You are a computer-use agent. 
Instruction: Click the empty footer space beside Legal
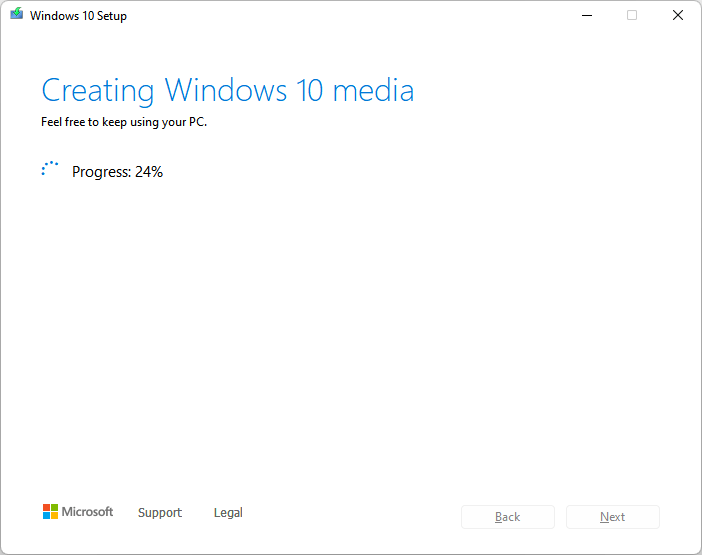click(350, 513)
